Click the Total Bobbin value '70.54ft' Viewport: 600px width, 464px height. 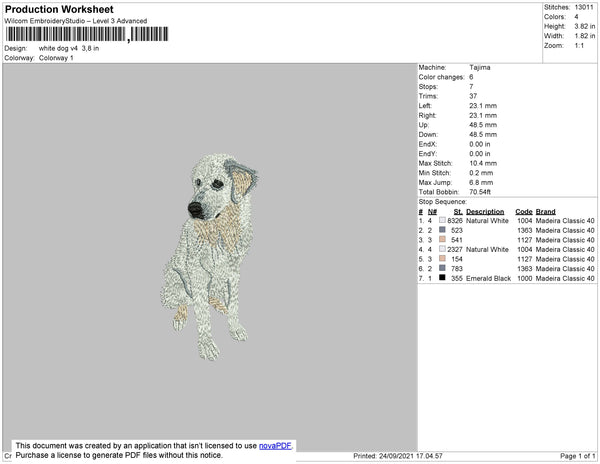coord(480,192)
